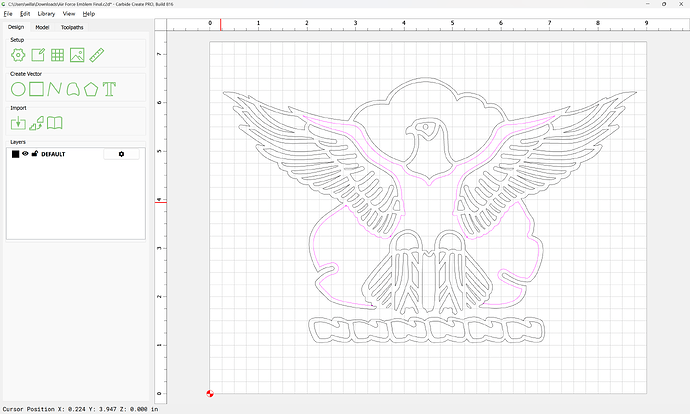The image size is (690, 414).
Task: Switch to the Toolpaths tab
Action: click(72, 27)
